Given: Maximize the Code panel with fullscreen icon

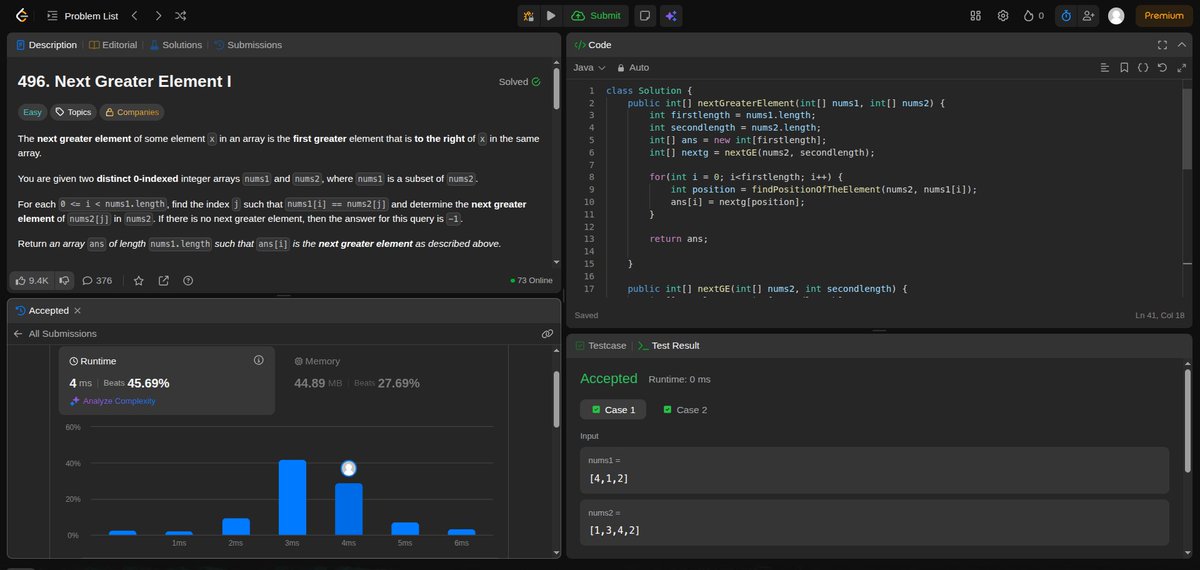Looking at the screenshot, I should tap(1162, 45).
